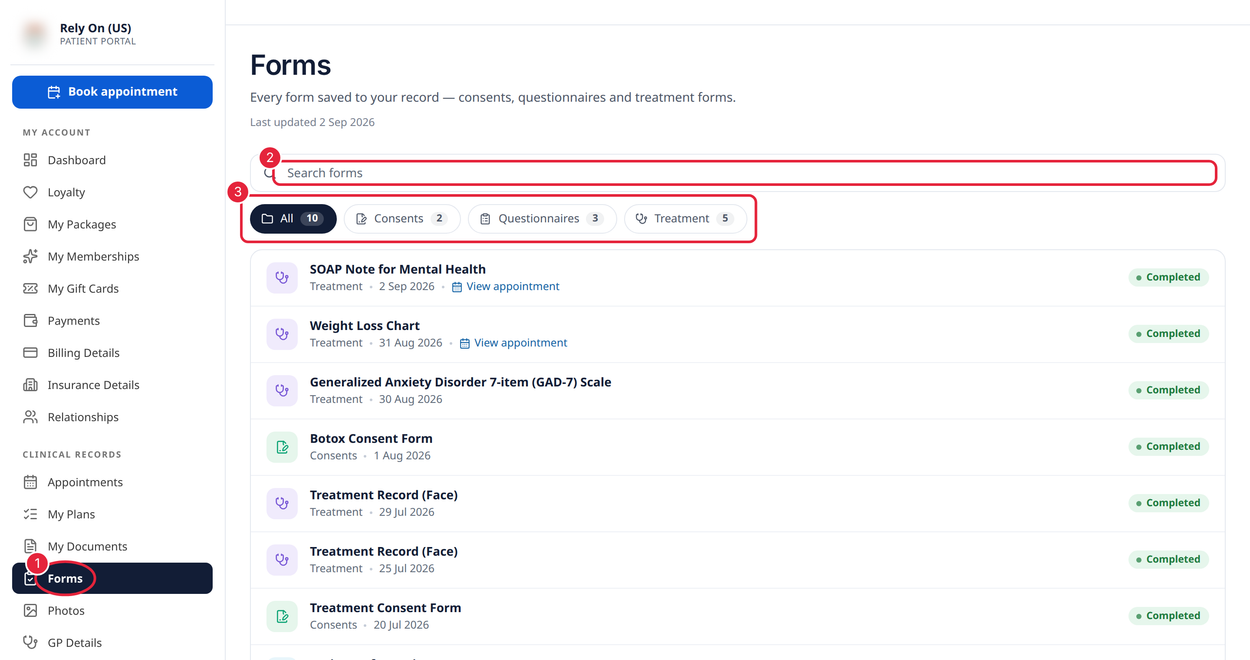Open the Treatment Consent Form entry

tap(385, 607)
